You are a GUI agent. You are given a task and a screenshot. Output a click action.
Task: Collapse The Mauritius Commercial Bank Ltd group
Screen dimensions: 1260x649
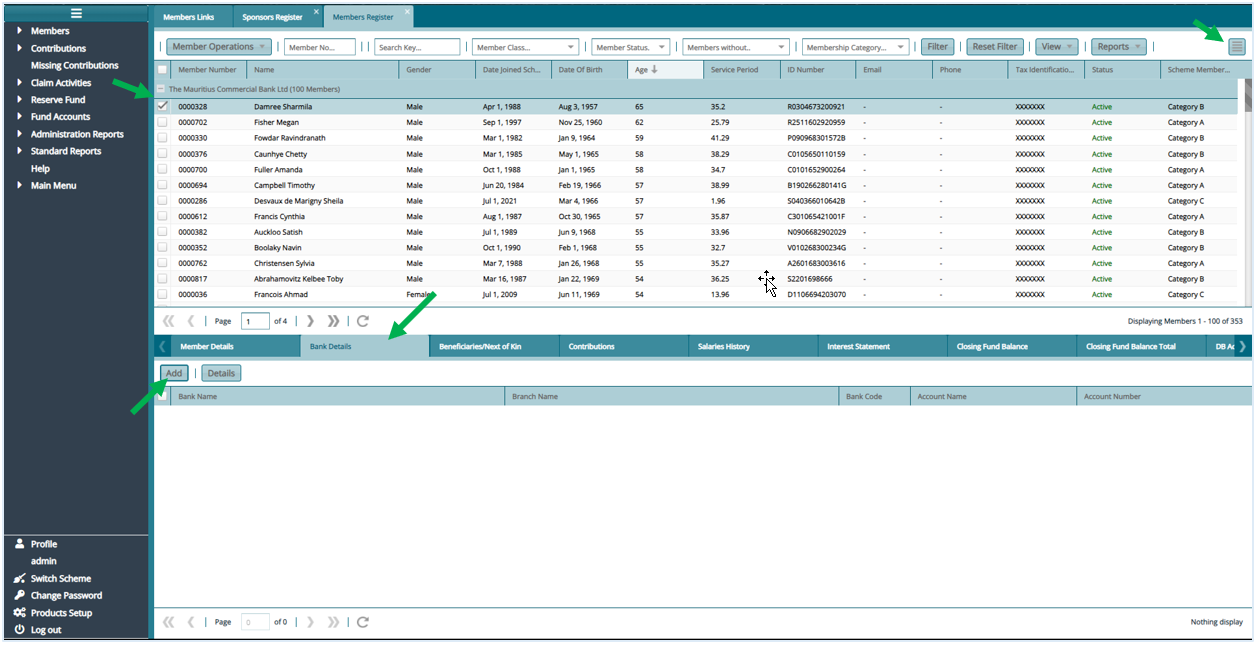click(162, 89)
